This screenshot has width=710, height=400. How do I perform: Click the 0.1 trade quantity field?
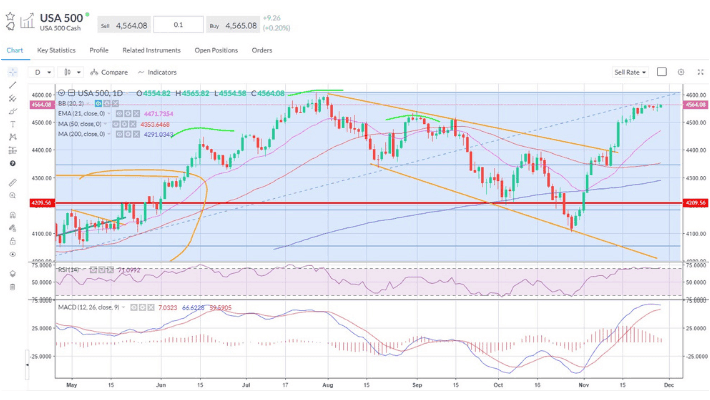pos(178,25)
